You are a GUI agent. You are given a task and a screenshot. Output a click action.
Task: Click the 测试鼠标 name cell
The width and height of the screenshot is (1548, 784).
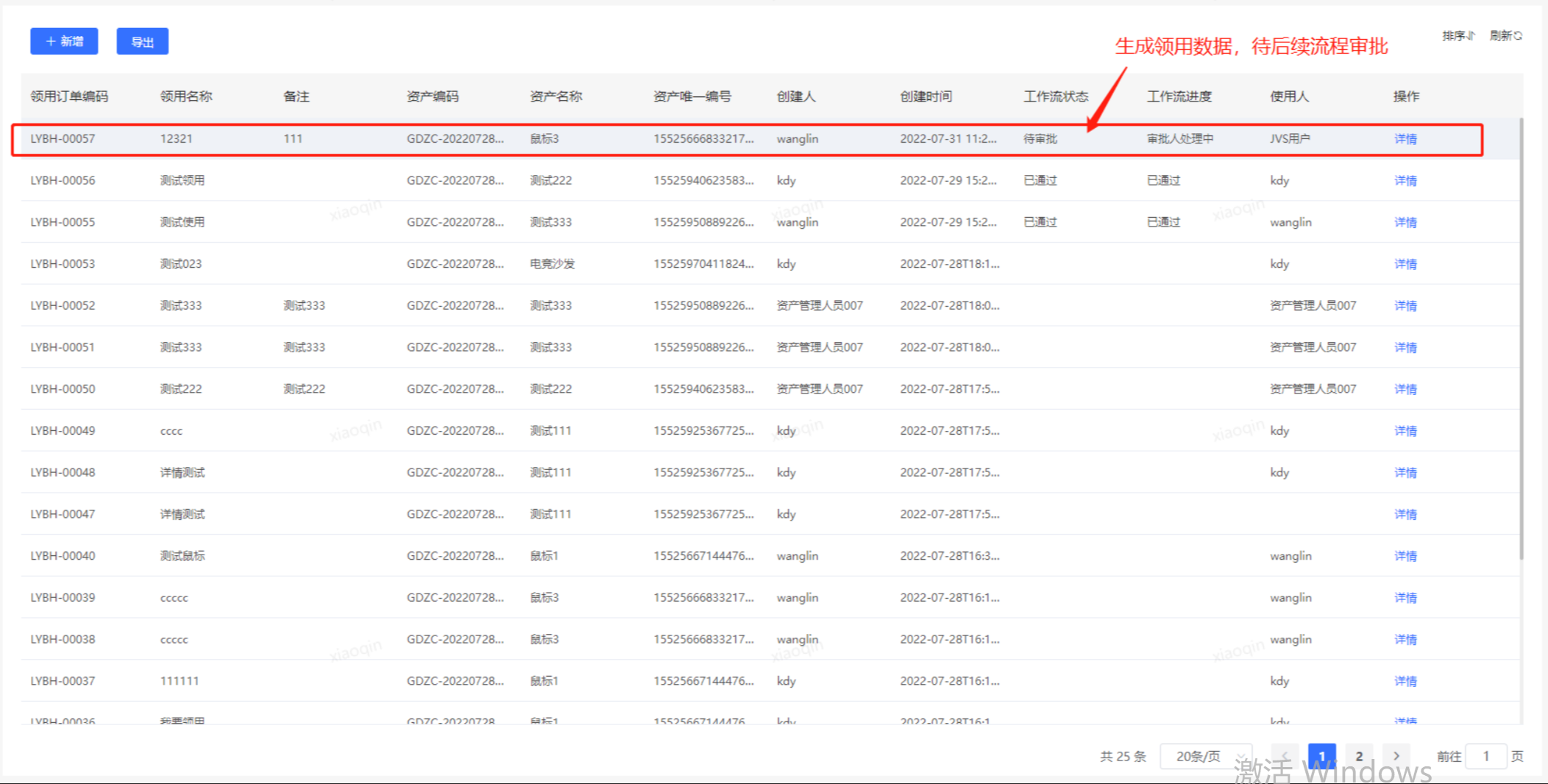tap(182, 556)
